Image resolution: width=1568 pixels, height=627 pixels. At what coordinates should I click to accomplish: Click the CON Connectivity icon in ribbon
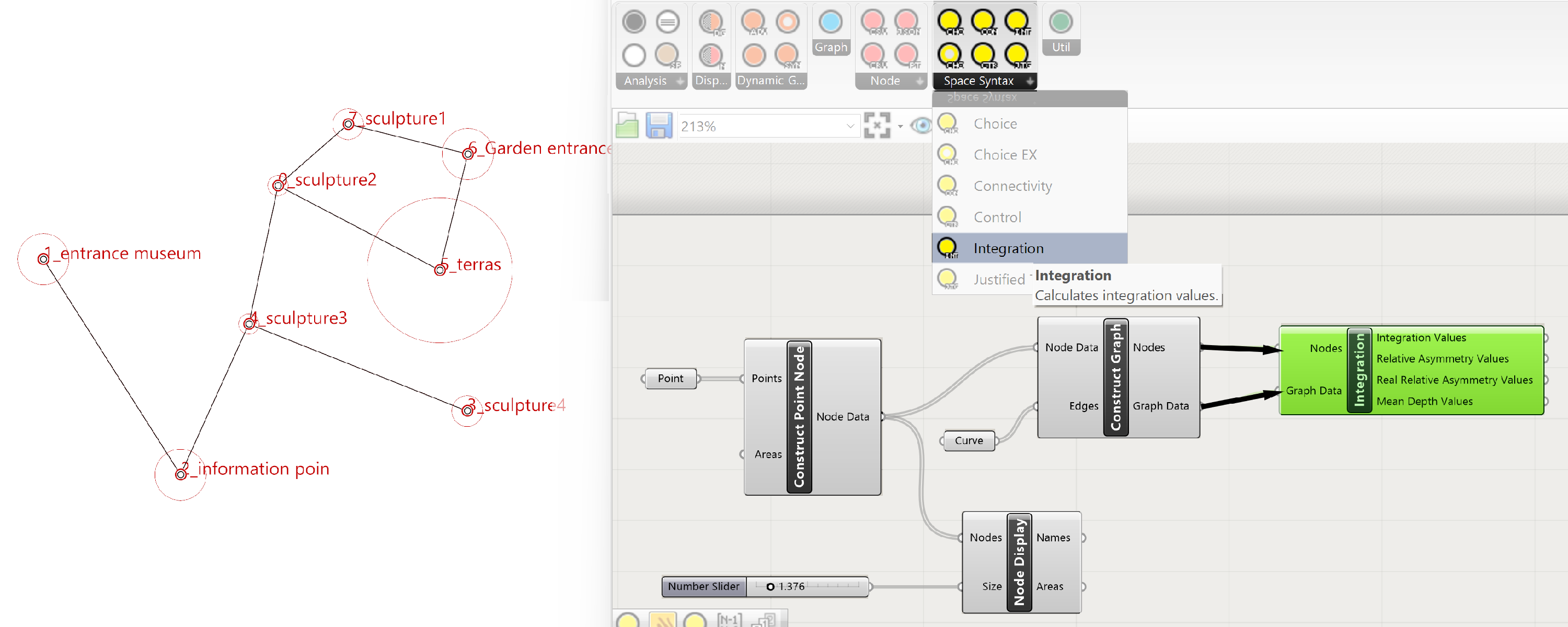(984, 22)
